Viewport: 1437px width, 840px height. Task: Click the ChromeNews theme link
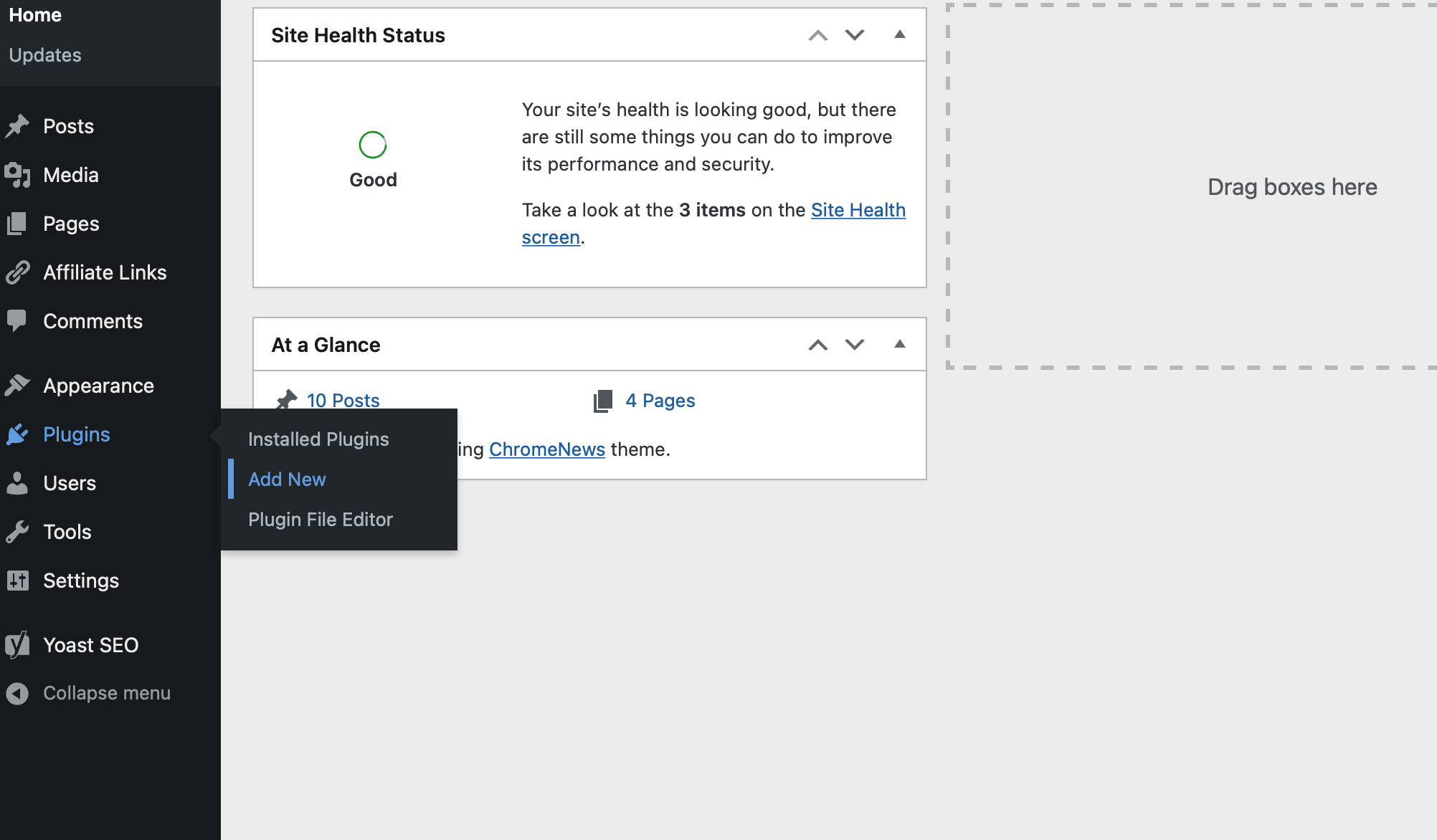coord(546,449)
